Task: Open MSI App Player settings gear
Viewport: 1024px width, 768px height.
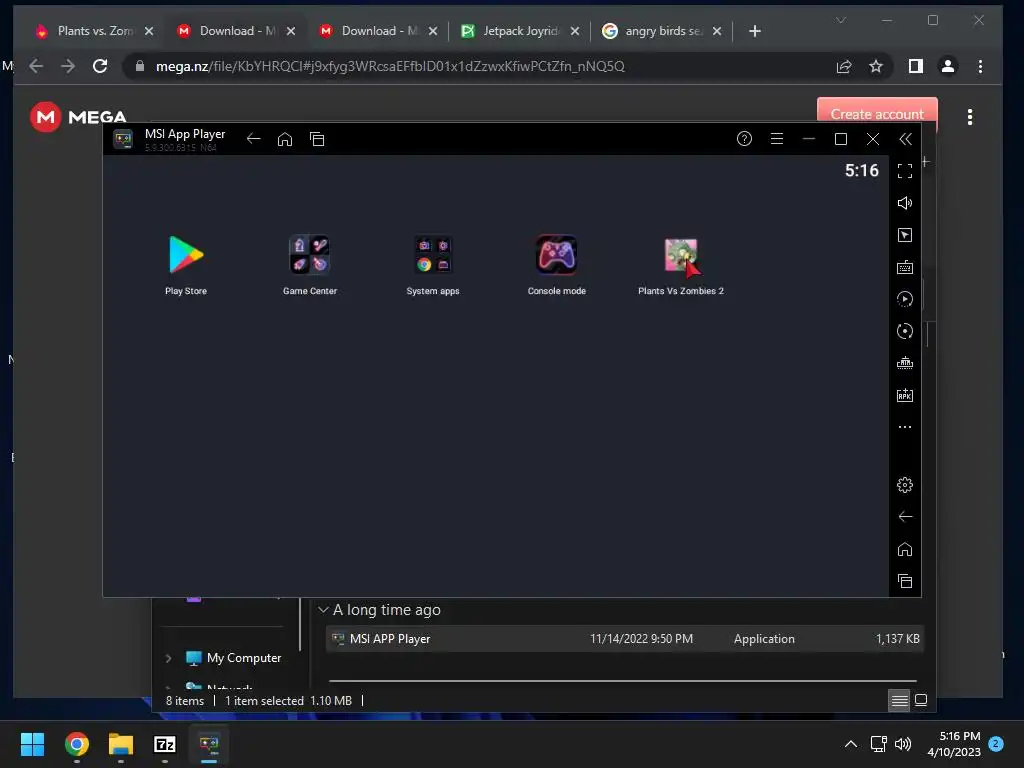Action: click(x=904, y=485)
